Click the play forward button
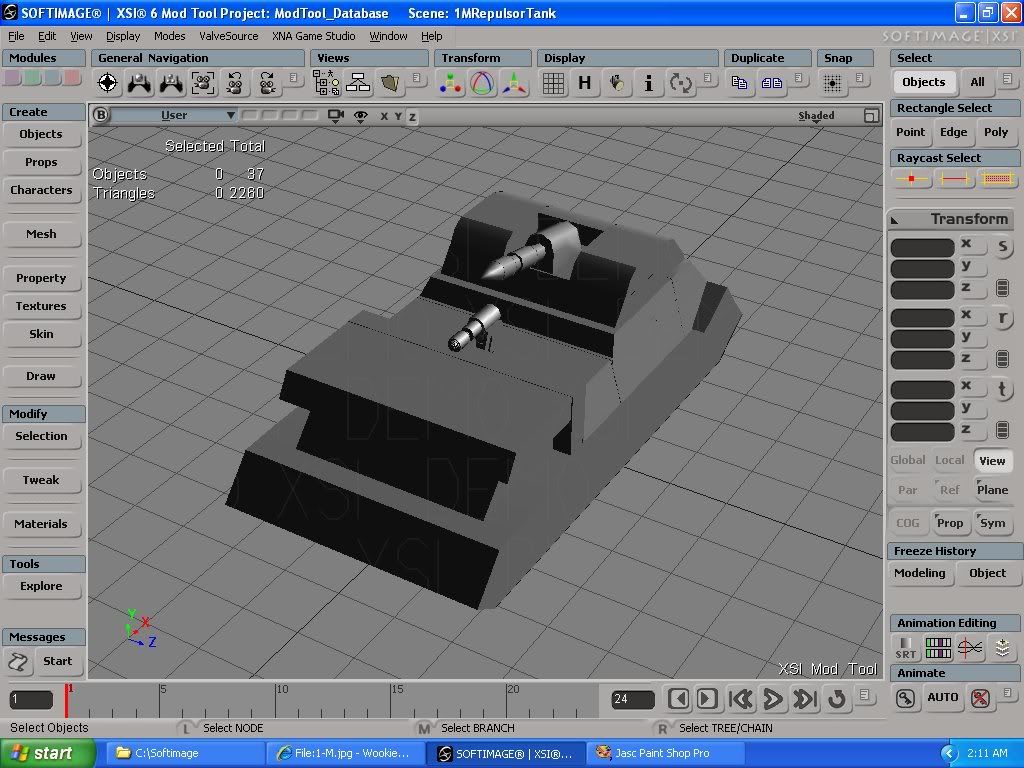Viewport: 1024px width, 768px height. (x=773, y=699)
